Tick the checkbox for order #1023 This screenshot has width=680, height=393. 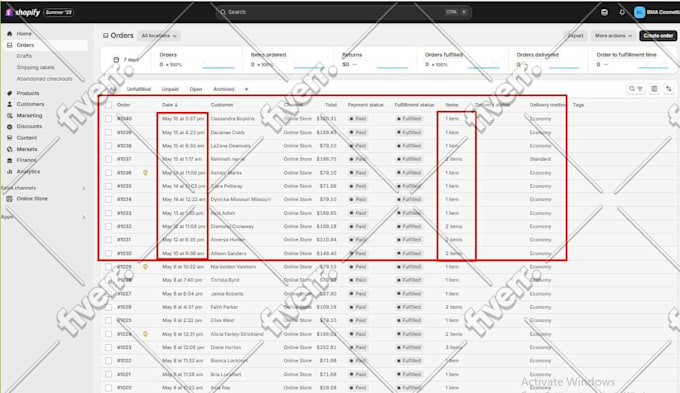tap(108, 347)
